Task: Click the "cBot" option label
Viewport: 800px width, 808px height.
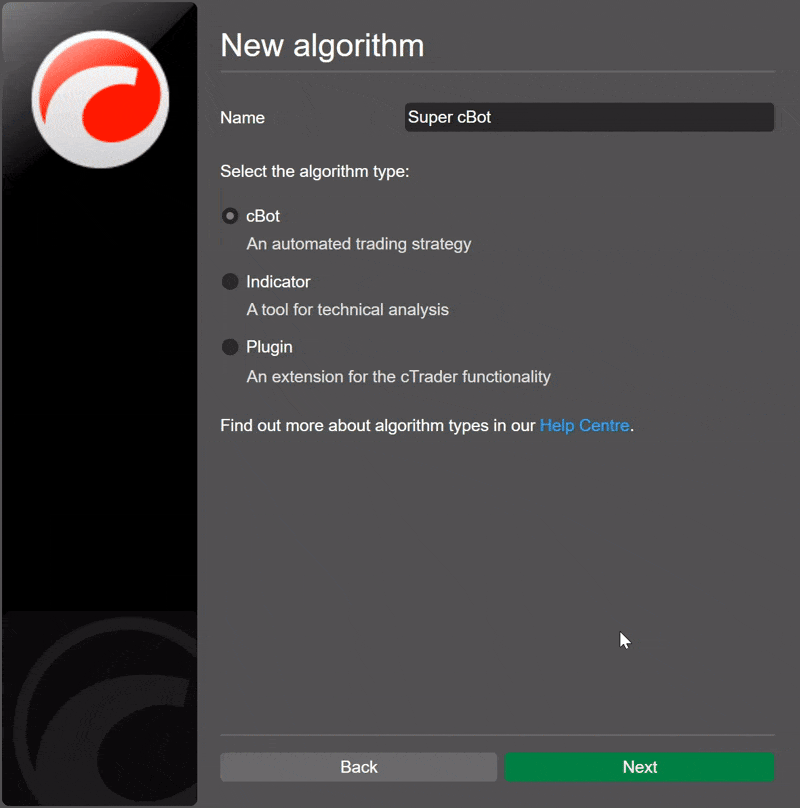Action: 263,216
